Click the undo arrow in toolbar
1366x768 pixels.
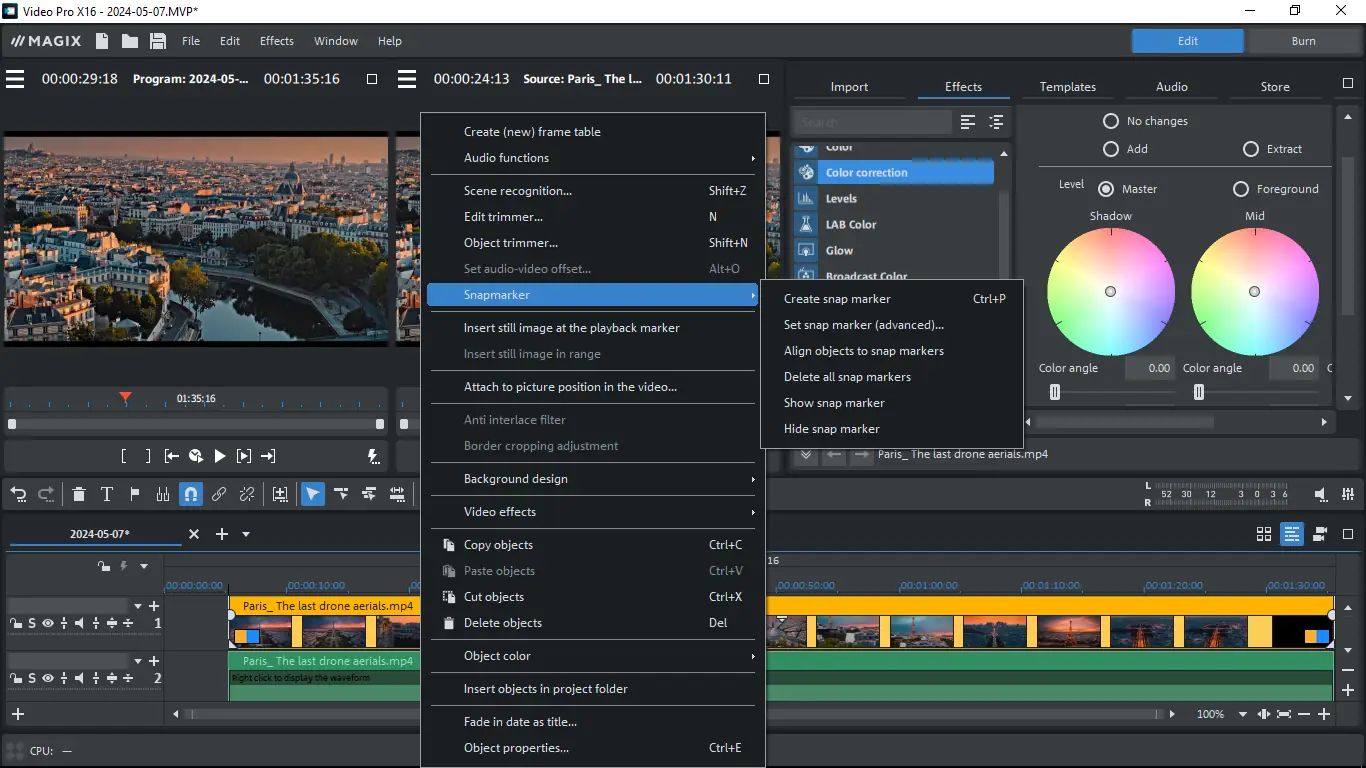[x=17, y=494]
